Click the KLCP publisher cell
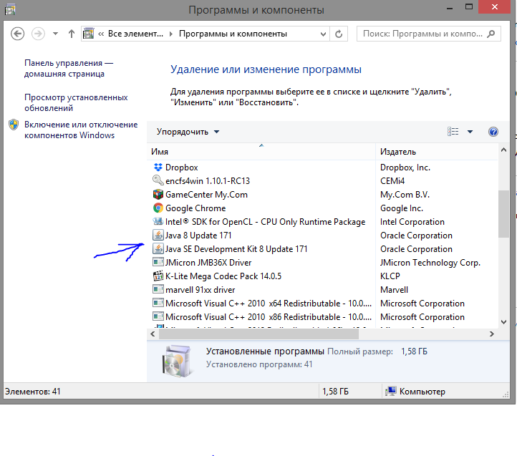517x456 pixels. (390, 276)
